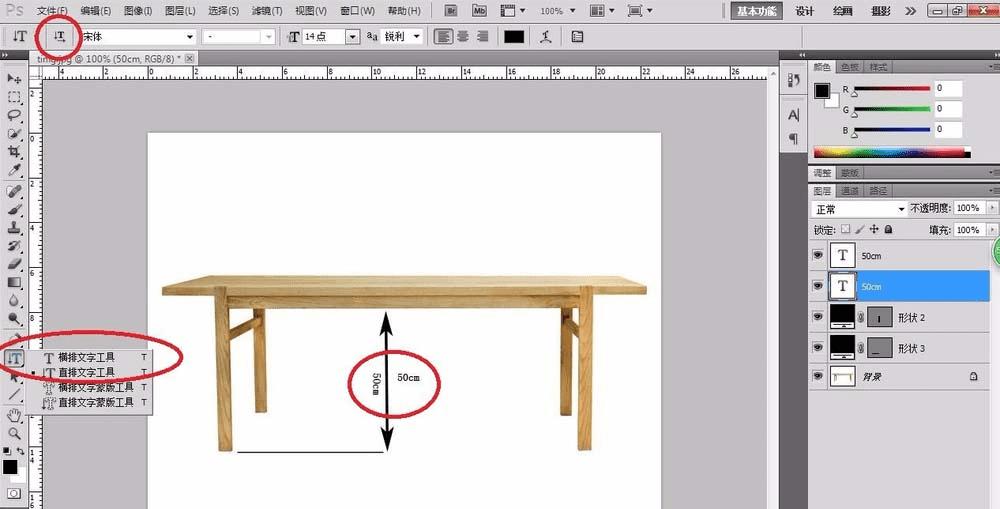Select the Hand tool

click(x=14, y=416)
